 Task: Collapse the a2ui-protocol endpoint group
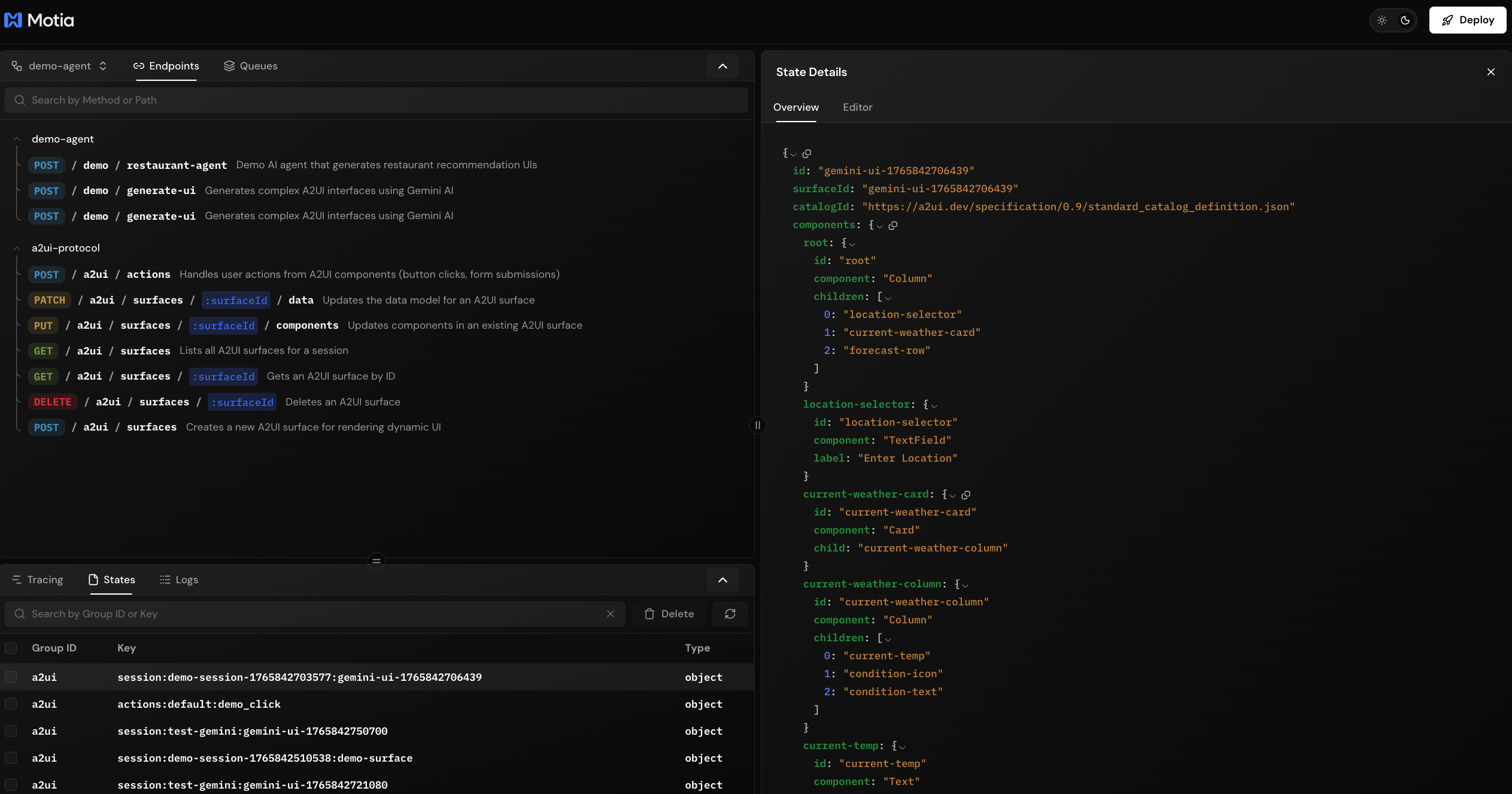17,248
